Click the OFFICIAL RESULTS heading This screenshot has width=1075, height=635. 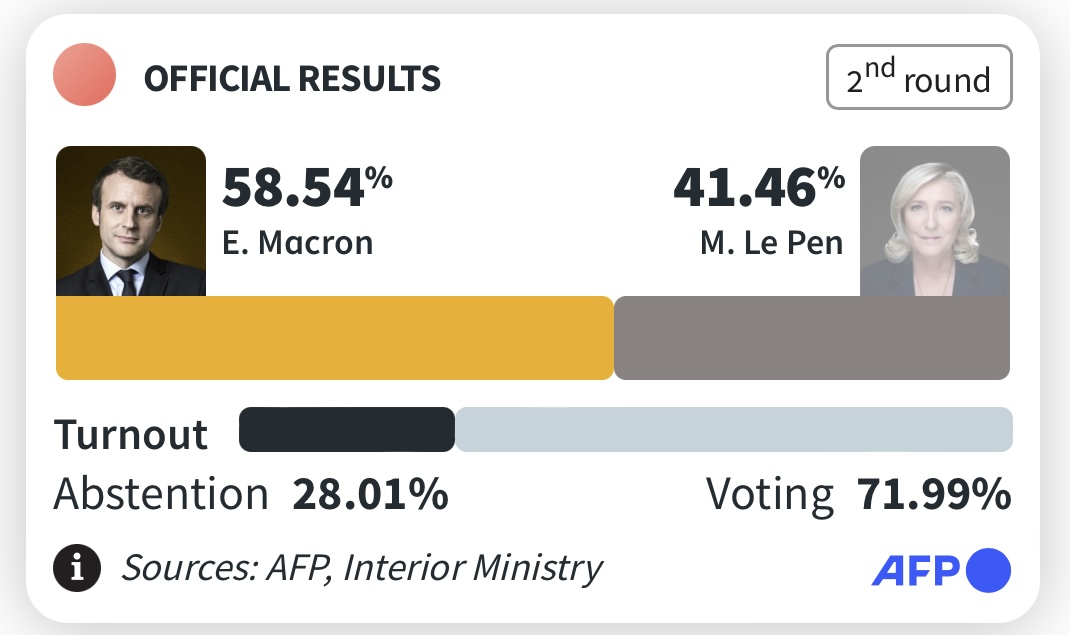292,78
